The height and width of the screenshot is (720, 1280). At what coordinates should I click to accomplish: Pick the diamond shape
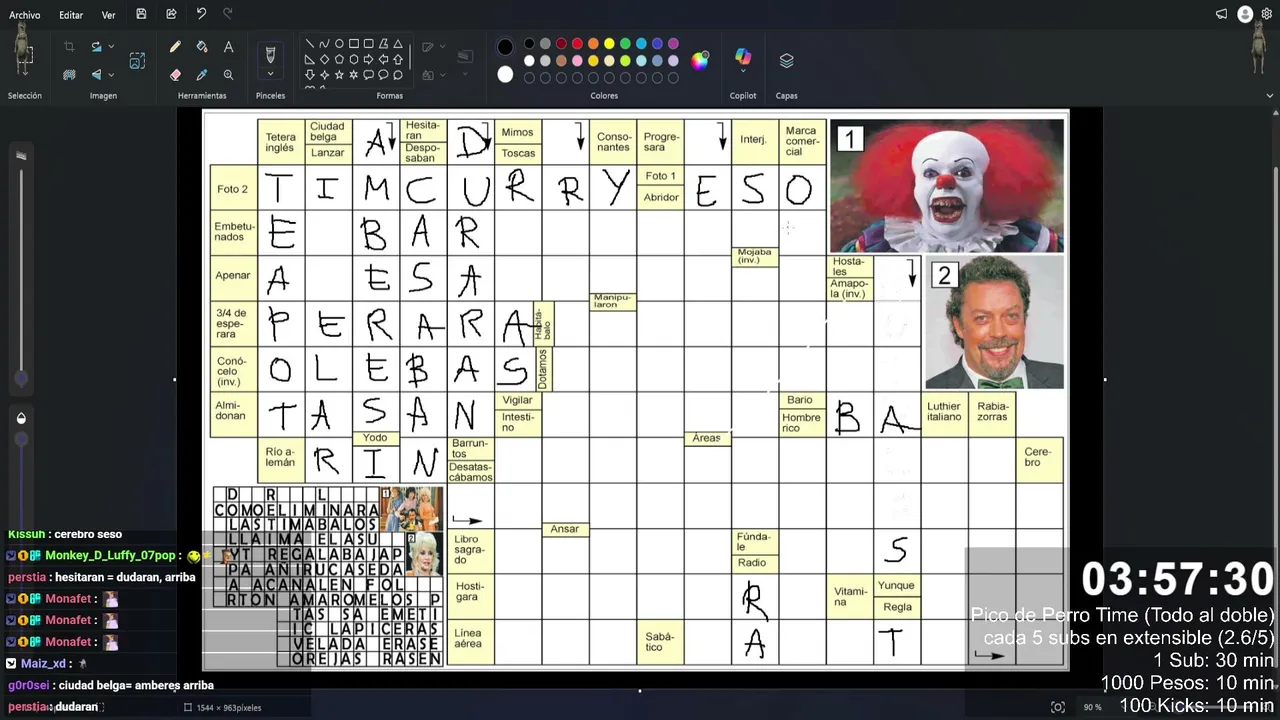coord(324,60)
